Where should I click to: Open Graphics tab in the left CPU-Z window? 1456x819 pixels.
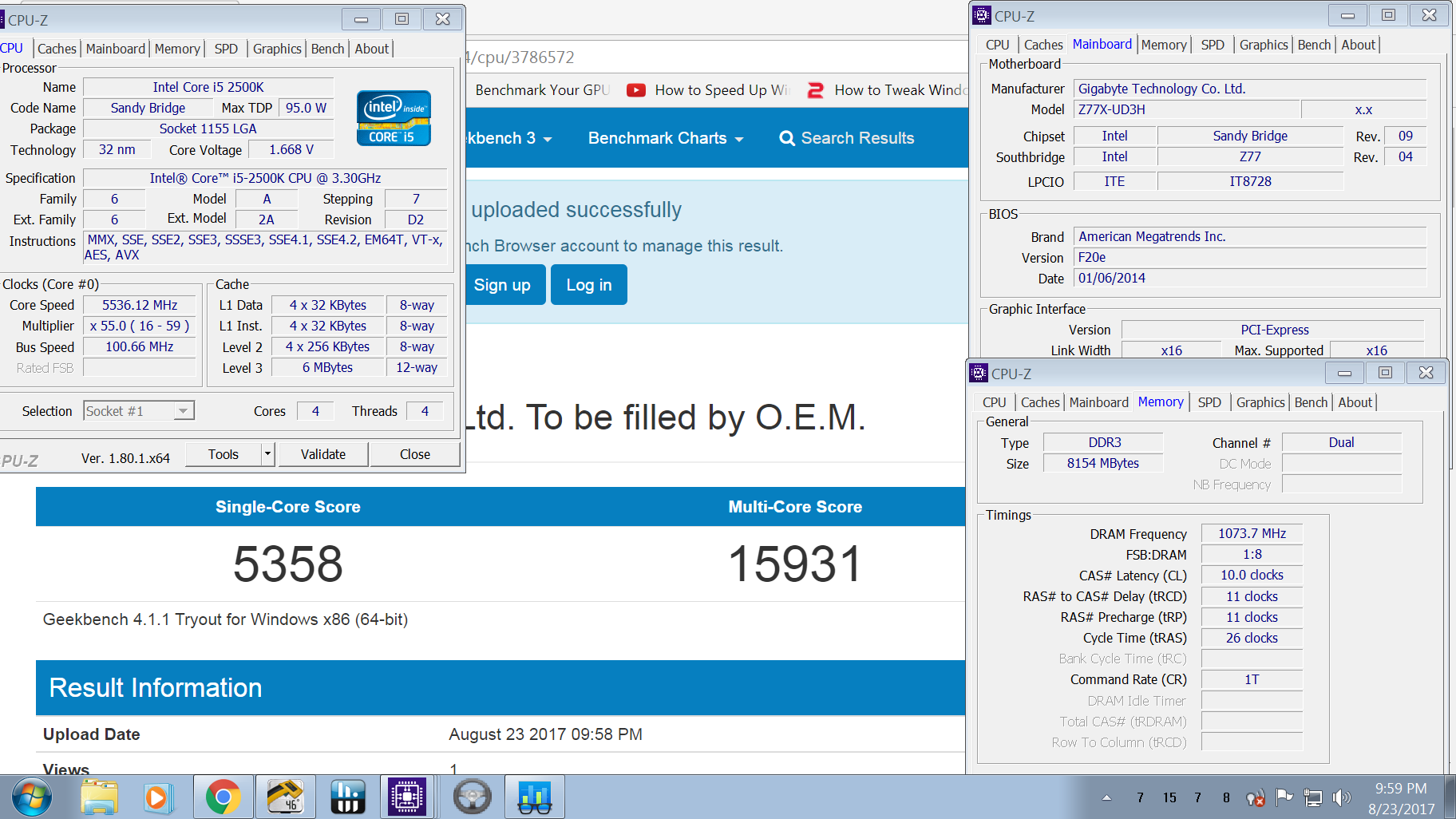pyautogui.click(x=277, y=49)
